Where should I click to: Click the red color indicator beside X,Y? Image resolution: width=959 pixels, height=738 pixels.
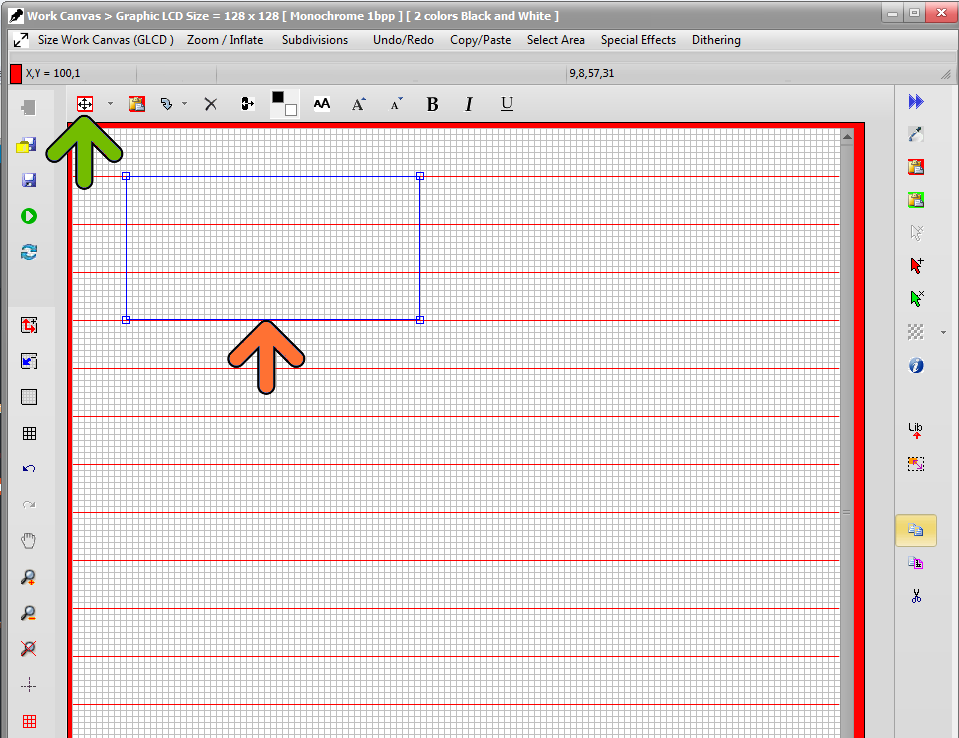click(x=16, y=73)
